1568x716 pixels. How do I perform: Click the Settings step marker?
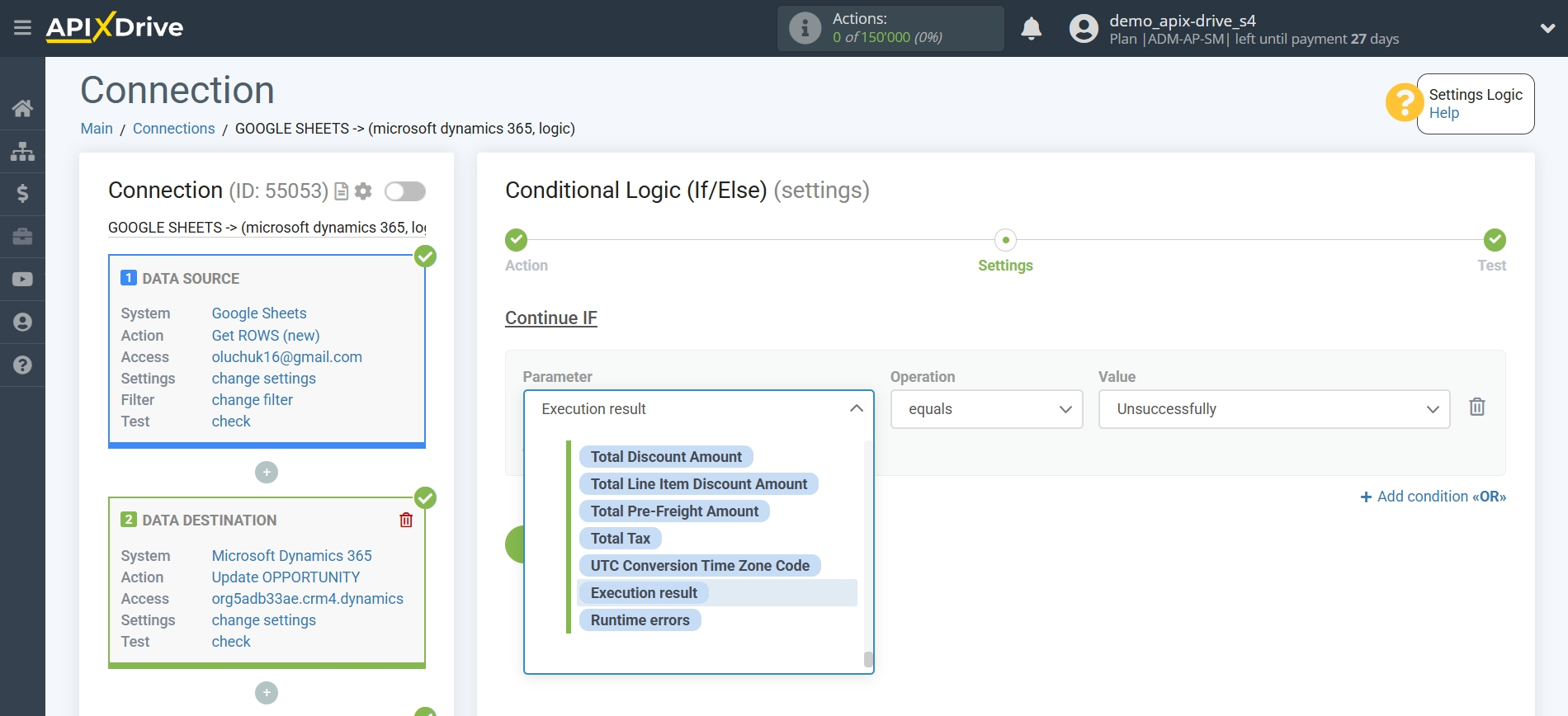pyautogui.click(x=1005, y=240)
